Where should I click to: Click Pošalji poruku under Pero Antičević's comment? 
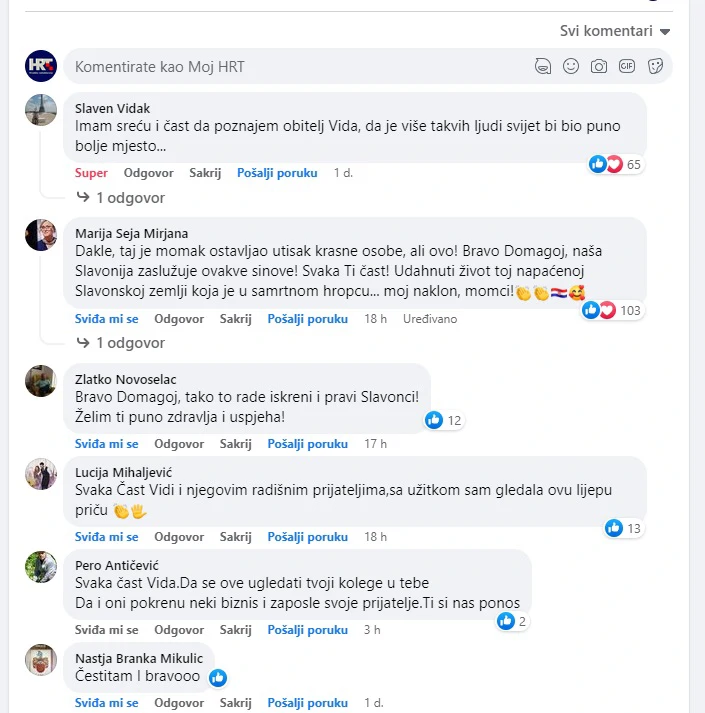(x=308, y=630)
